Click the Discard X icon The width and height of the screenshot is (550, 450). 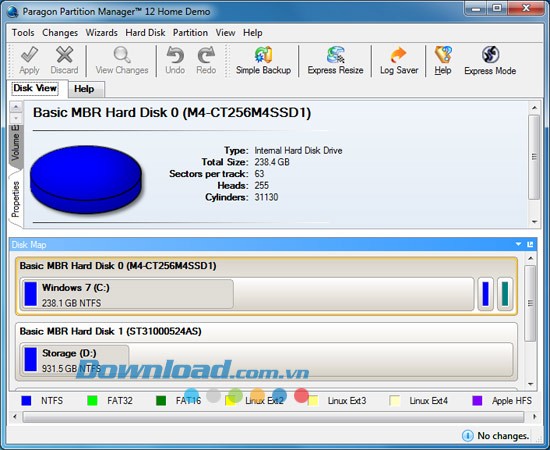(65, 54)
